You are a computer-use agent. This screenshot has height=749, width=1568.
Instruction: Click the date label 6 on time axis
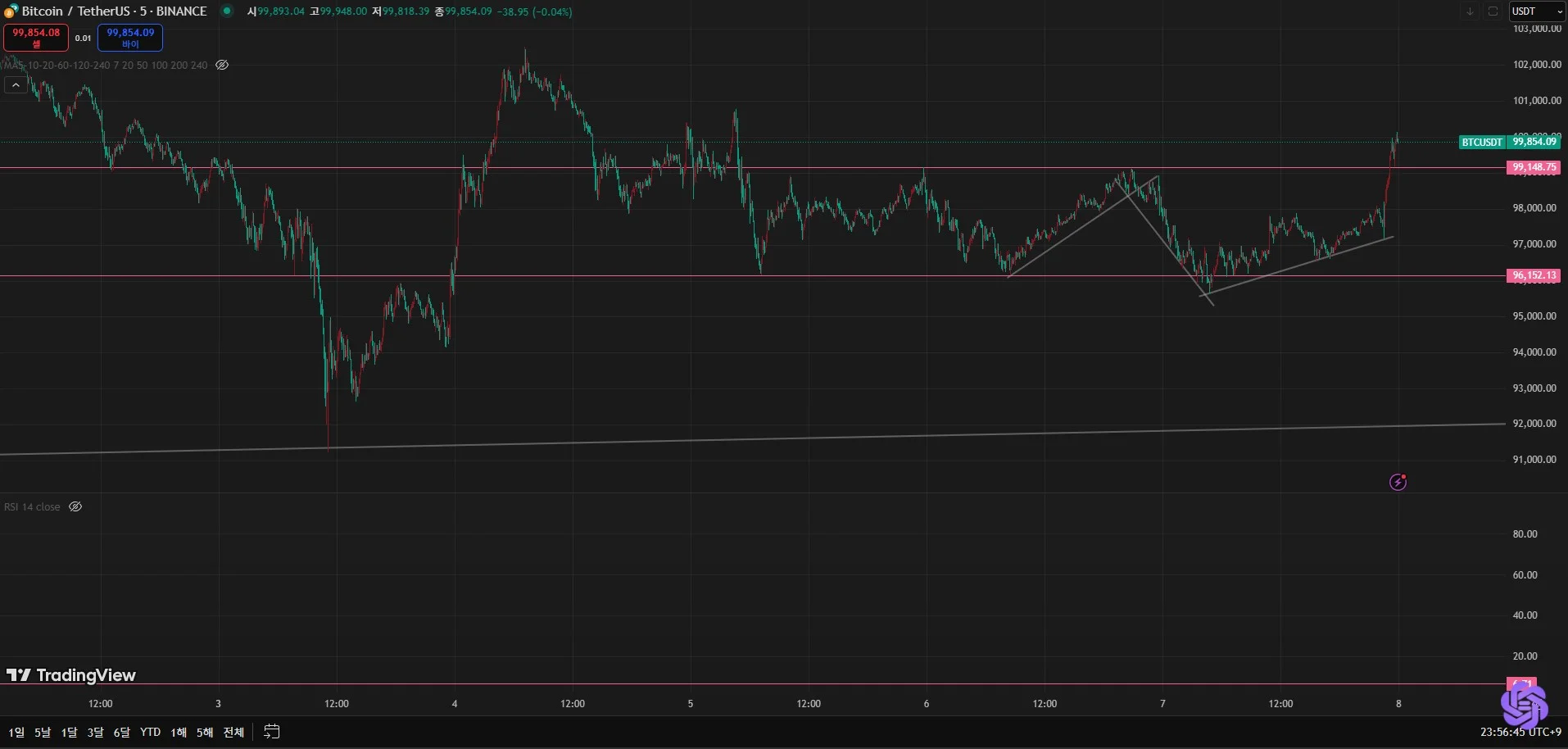[927, 704]
